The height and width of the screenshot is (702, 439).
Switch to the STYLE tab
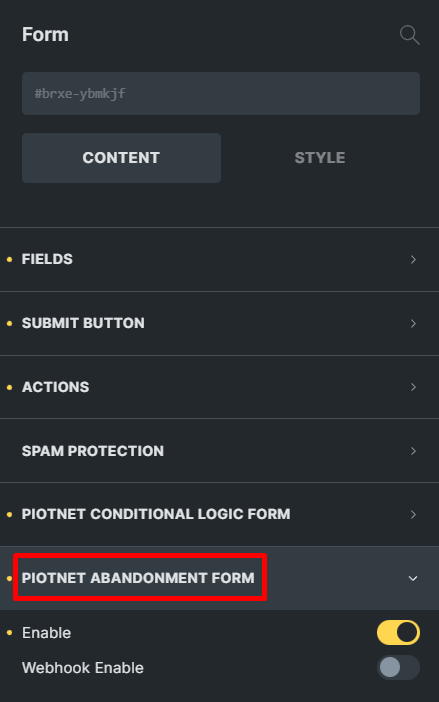tap(320, 158)
